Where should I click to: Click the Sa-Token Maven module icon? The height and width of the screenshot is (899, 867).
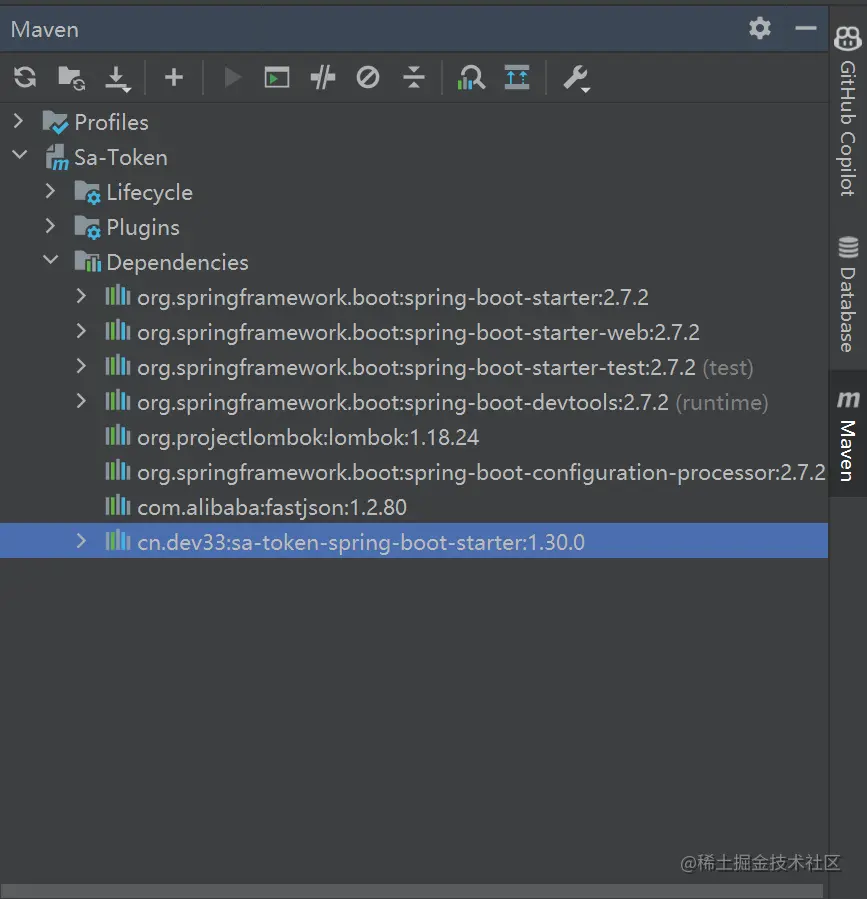(56, 157)
